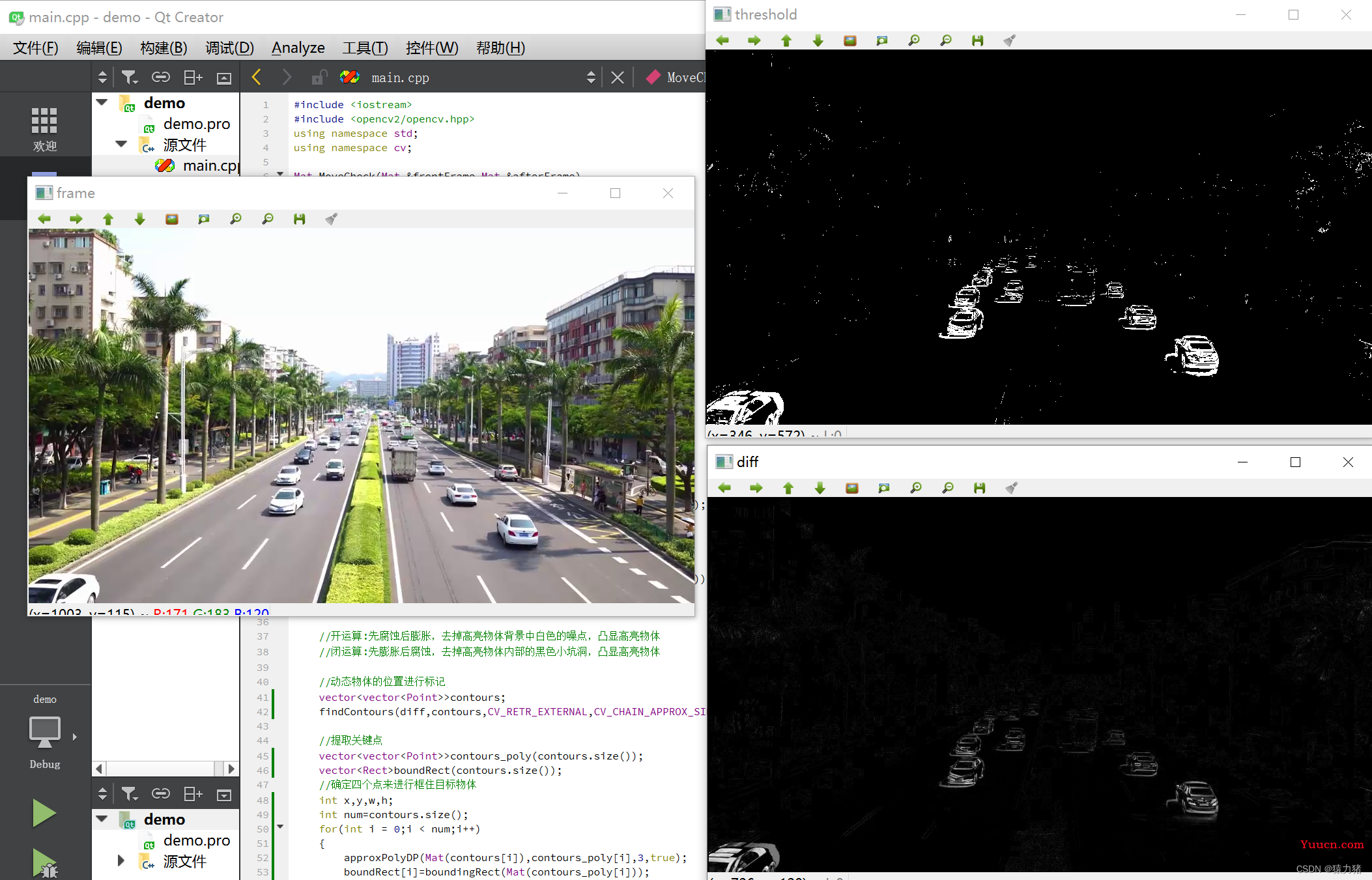Open the 编辑(E) menu
This screenshot has height=880, width=1372.
click(x=99, y=48)
